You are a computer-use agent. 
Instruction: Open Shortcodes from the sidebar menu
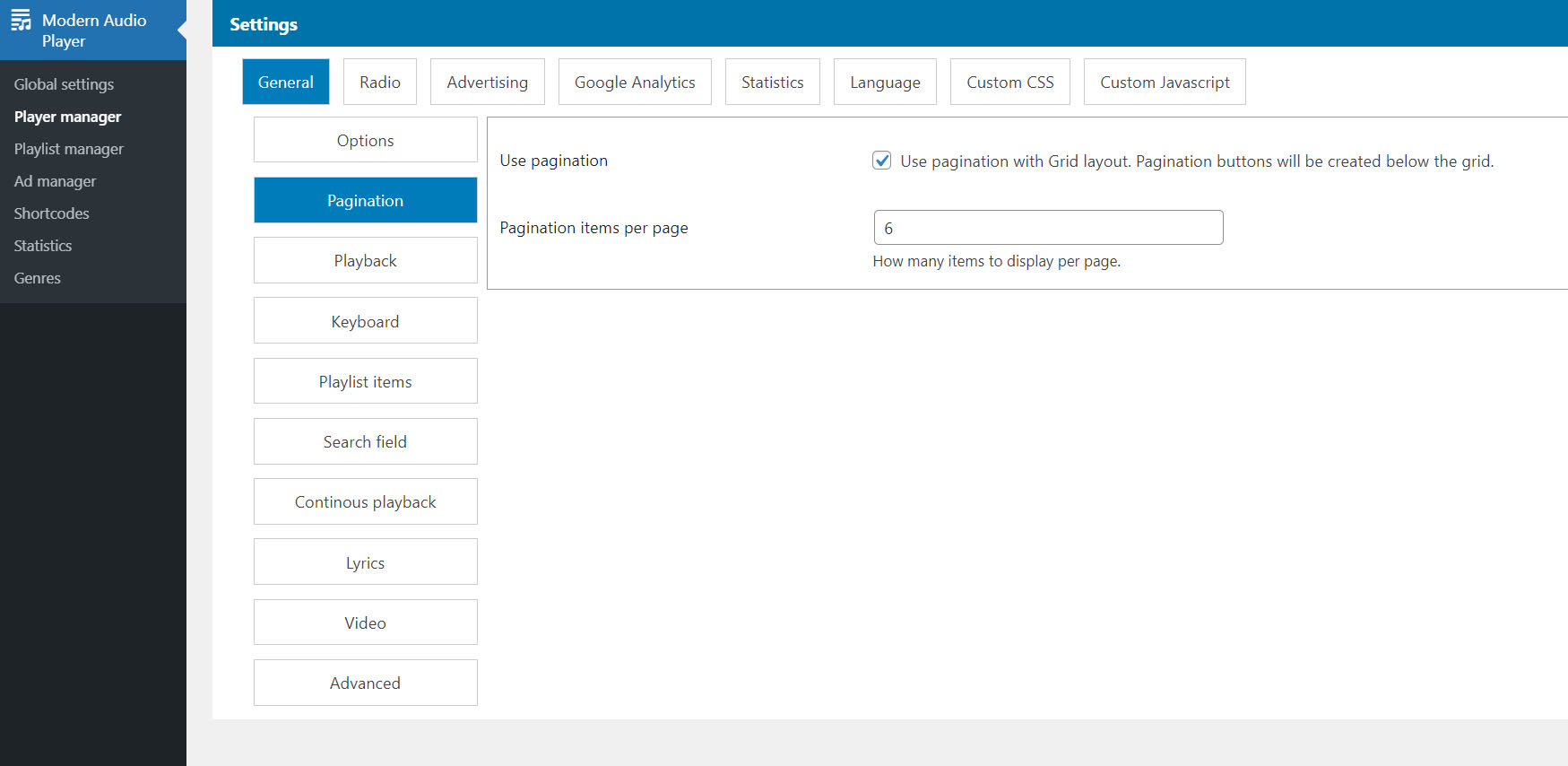pos(51,213)
